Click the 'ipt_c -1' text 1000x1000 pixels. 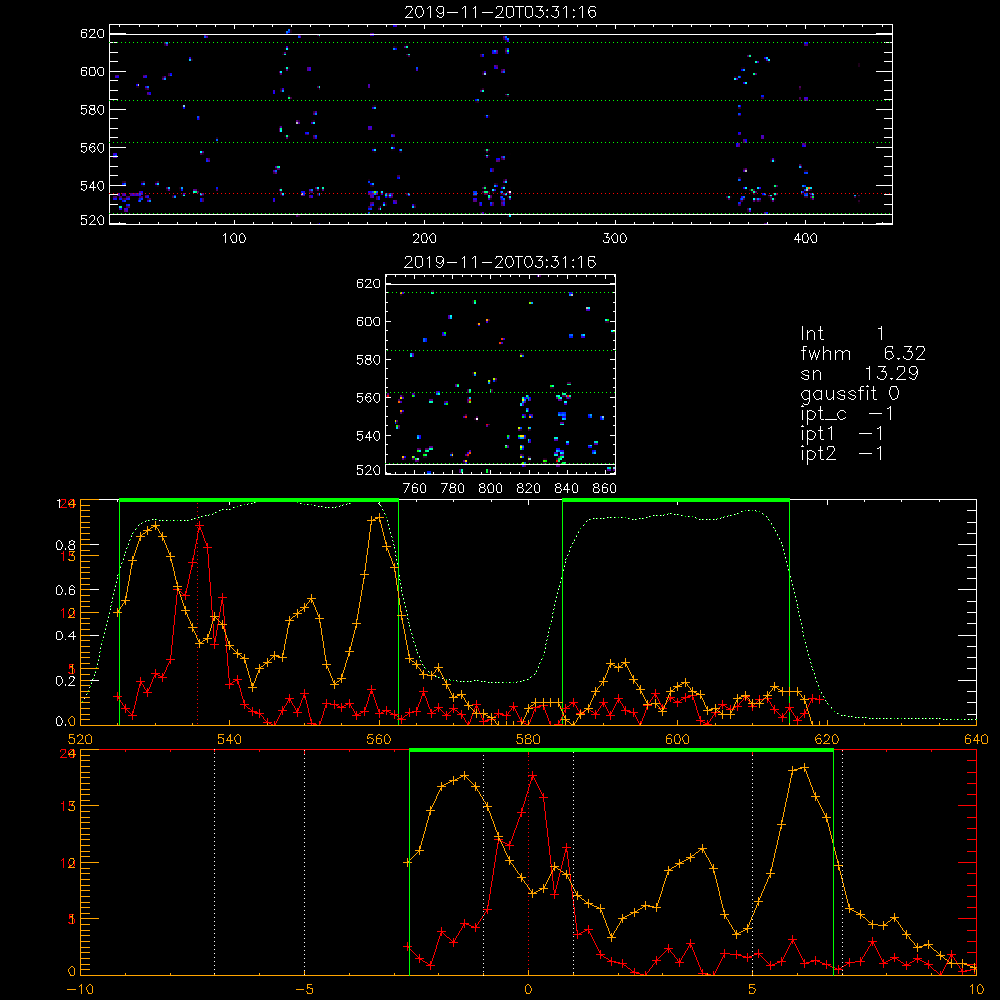(847, 414)
